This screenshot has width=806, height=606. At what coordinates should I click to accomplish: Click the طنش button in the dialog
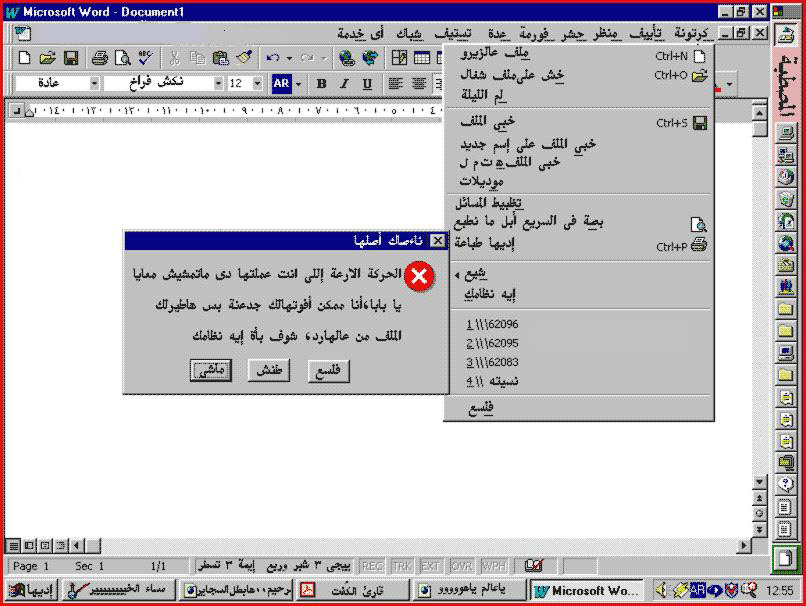coord(269,371)
